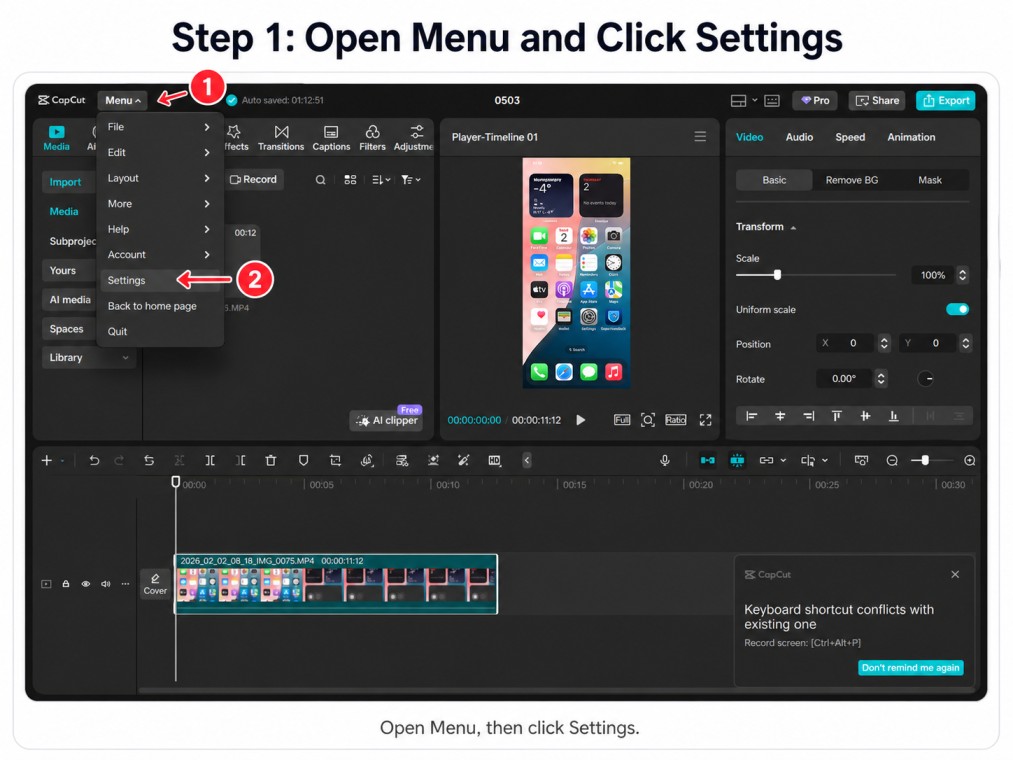
Task: Open the AI clipper tool
Action: 386,420
